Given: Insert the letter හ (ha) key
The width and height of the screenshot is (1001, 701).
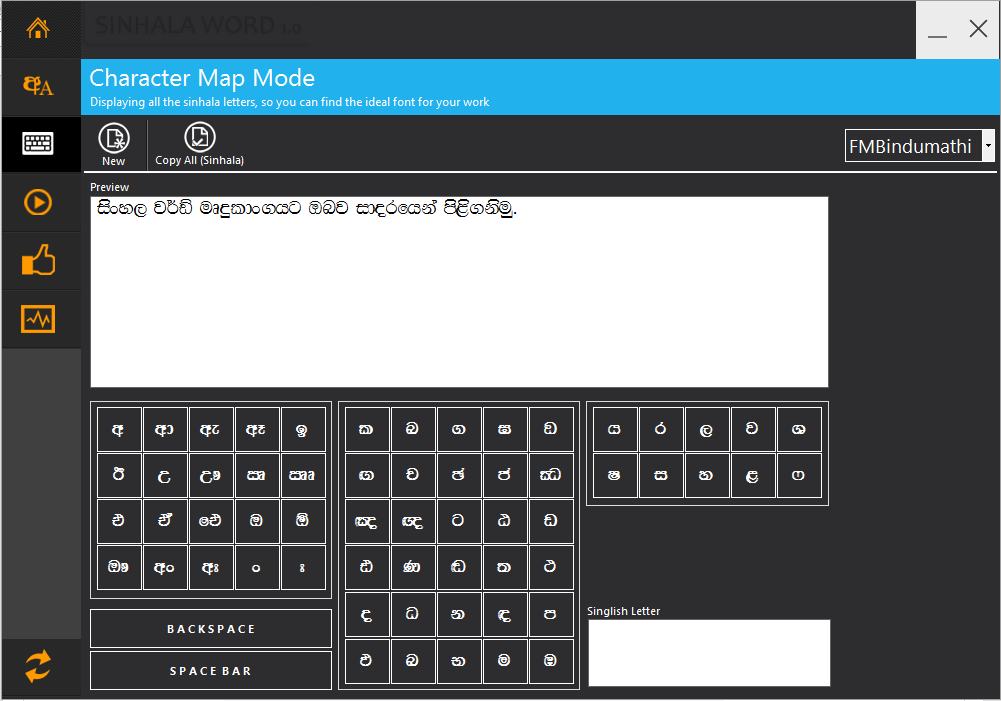Looking at the screenshot, I should point(707,475).
